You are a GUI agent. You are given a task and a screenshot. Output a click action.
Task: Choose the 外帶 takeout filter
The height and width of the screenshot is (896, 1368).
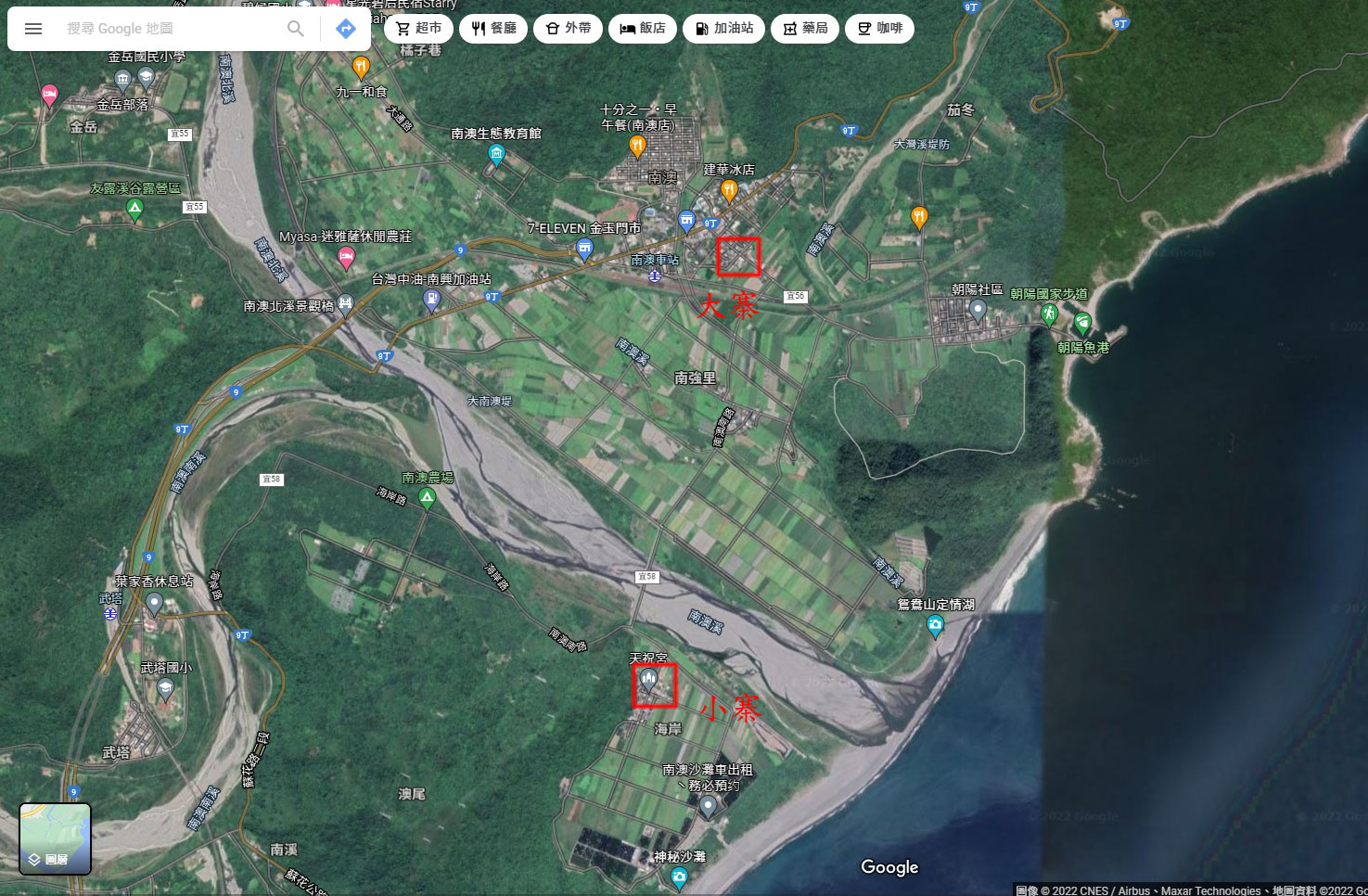(x=568, y=29)
